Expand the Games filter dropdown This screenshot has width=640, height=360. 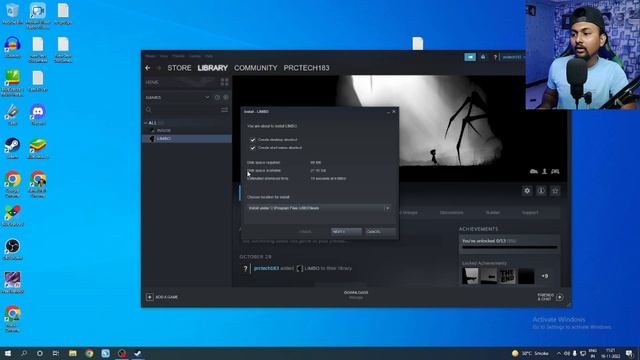pos(207,98)
